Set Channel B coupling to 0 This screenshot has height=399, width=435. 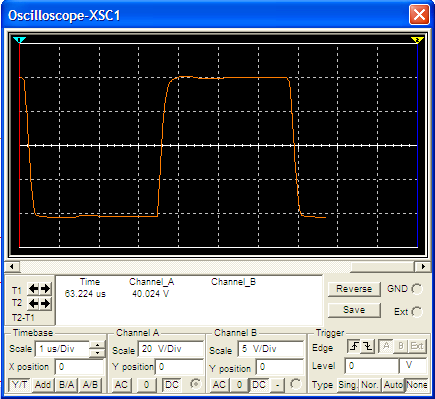click(x=239, y=385)
